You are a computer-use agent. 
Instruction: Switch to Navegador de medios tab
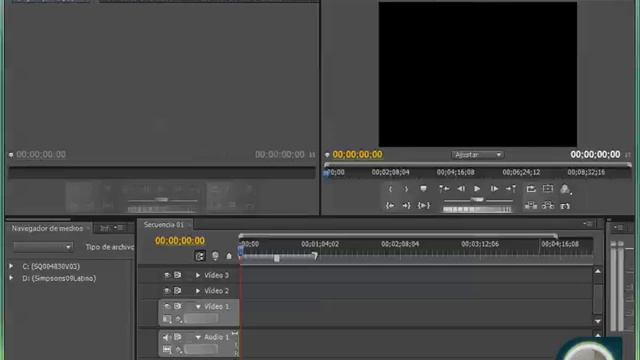[47, 229]
